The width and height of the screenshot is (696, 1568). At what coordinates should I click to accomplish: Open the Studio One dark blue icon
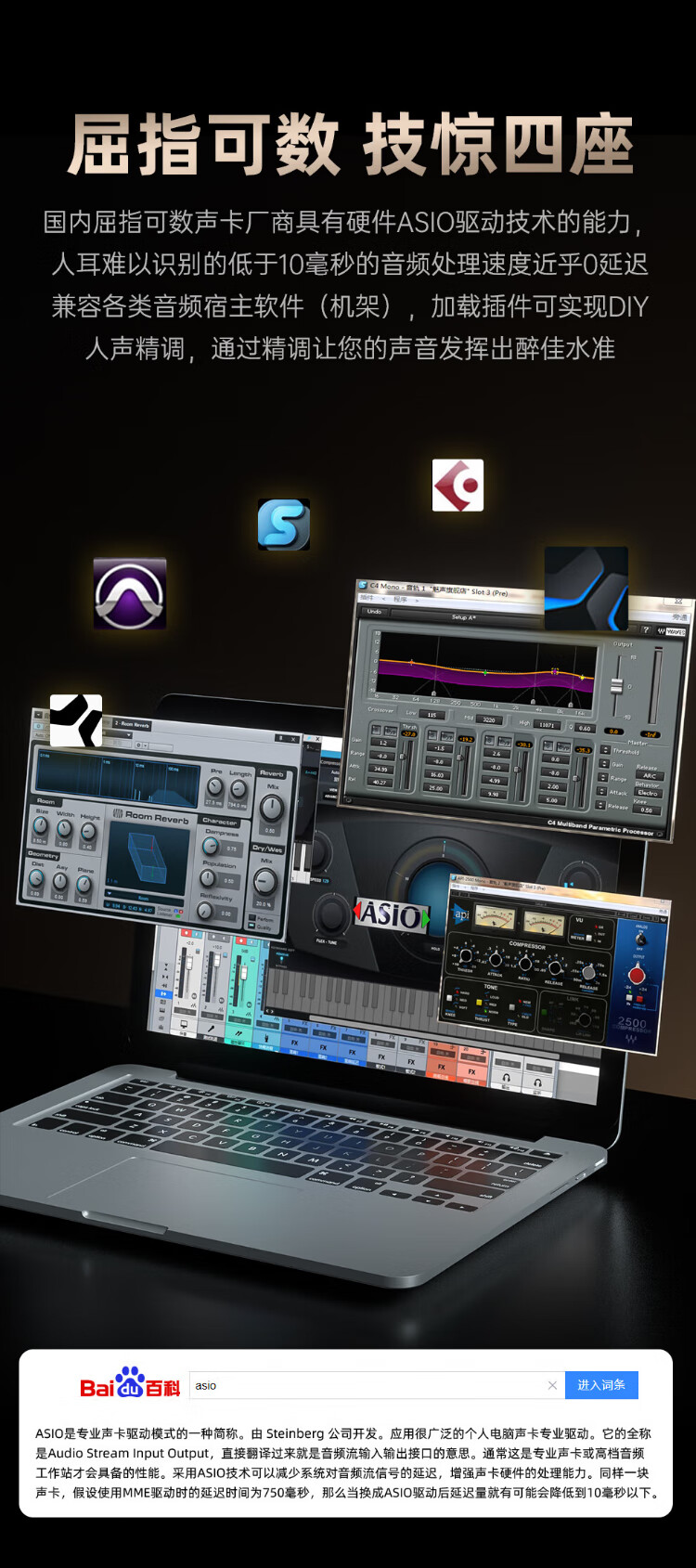click(586, 589)
